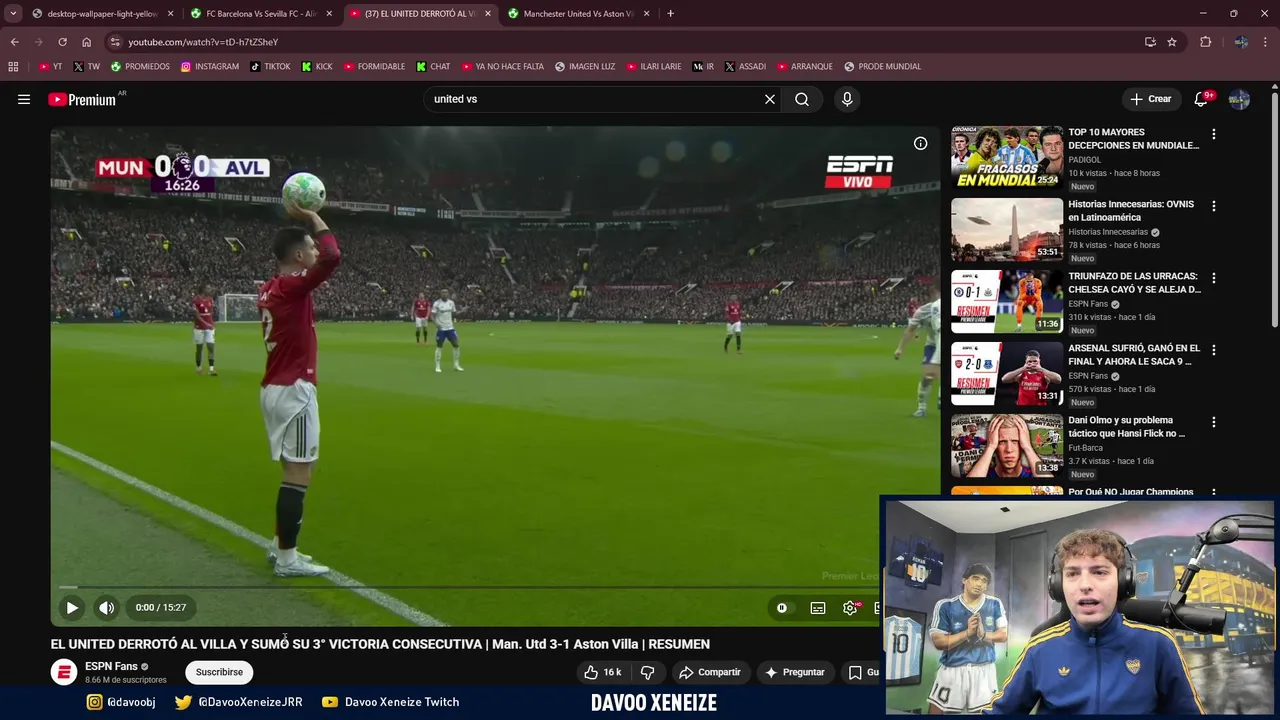Expand the tab search dropdown
Viewport: 1280px width, 720px height.
[x=13, y=14]
